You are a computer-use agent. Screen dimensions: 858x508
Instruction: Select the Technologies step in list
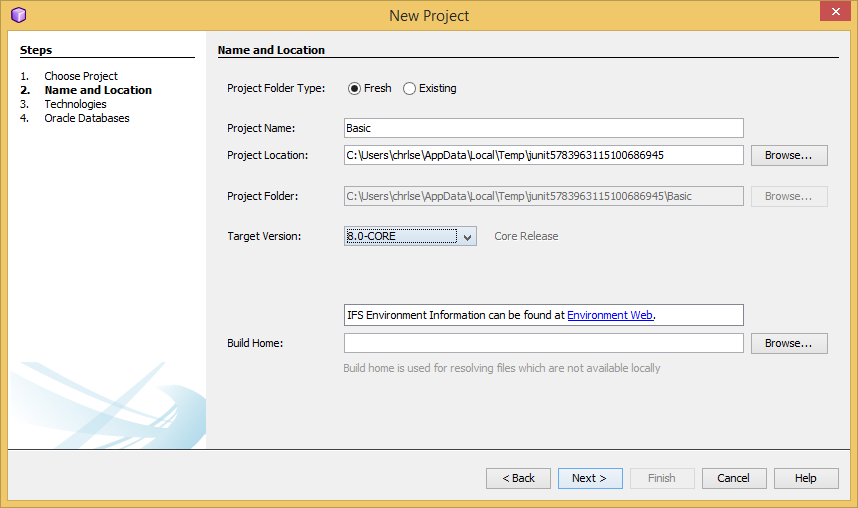(x=76, y=104)
